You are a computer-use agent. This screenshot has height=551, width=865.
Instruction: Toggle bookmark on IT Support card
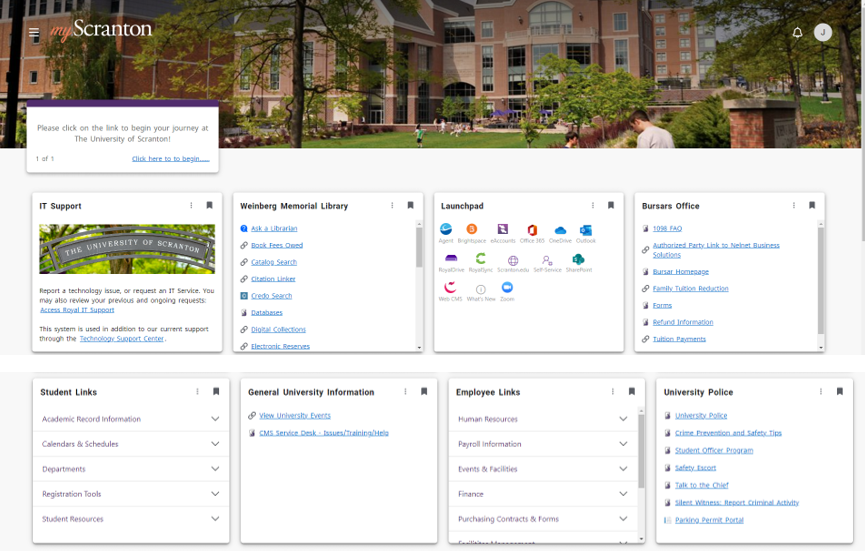209,205
